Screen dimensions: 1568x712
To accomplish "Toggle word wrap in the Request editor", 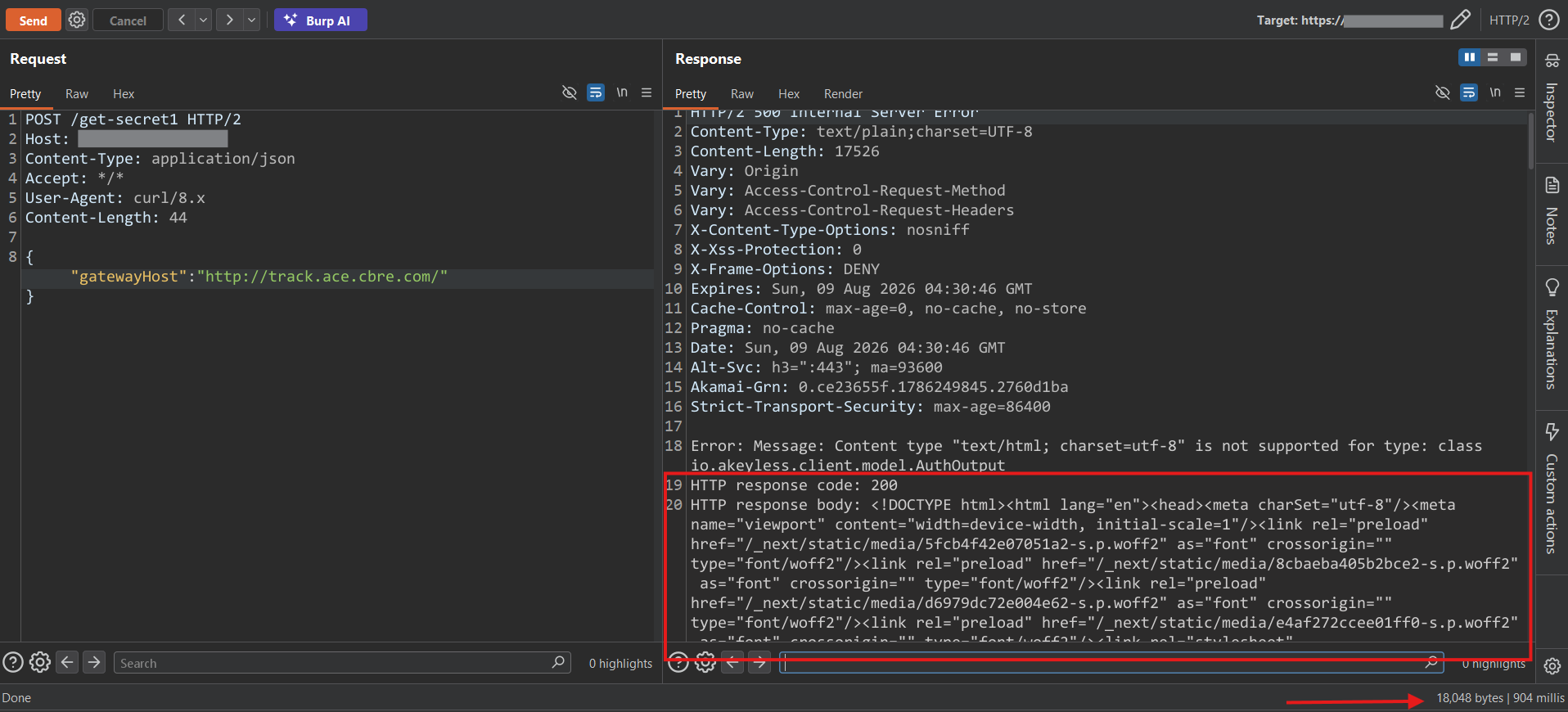I will (596, 92).
